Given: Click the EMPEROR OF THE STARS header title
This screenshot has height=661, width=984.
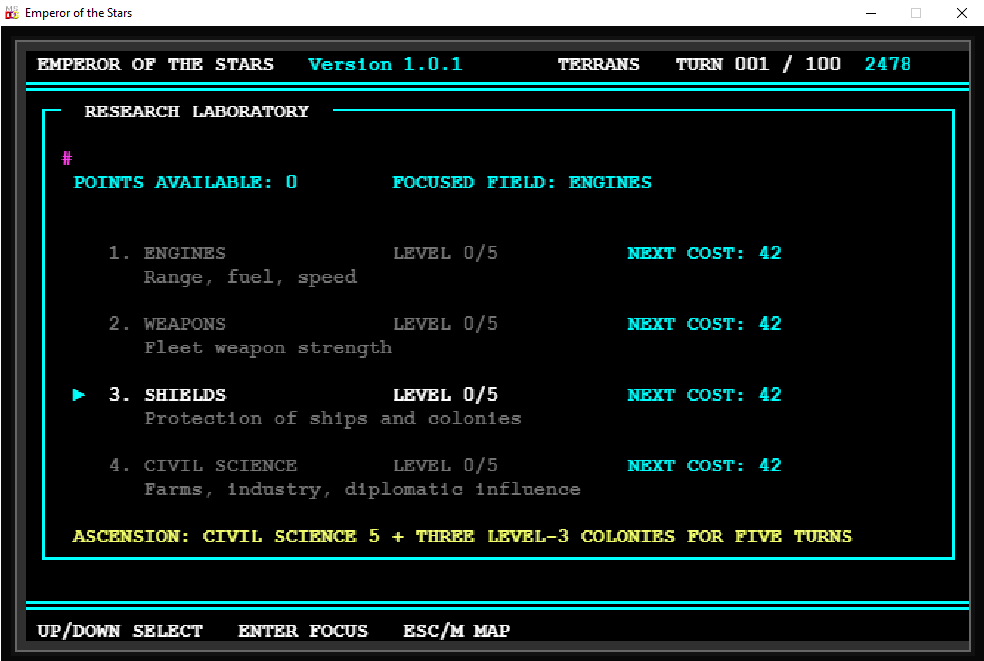Looking at the screenshot, I should click(x=156, y=65).
